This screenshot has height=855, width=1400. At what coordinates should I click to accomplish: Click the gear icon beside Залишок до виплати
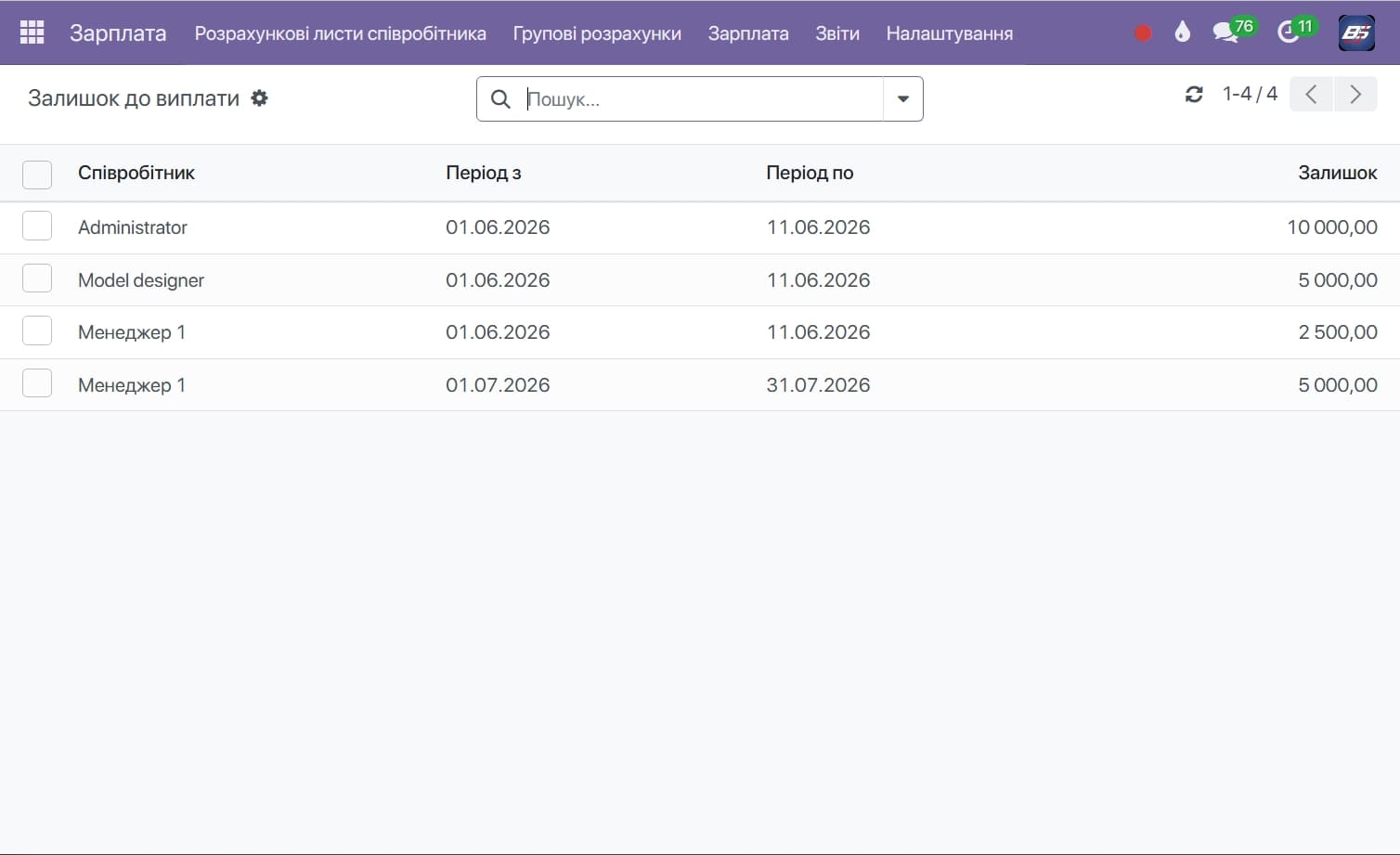click(260, 98)
